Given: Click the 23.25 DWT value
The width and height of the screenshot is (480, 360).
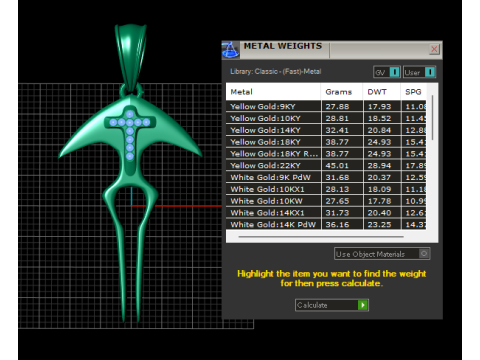Looking at the screenshot, I should pos(379,225).
